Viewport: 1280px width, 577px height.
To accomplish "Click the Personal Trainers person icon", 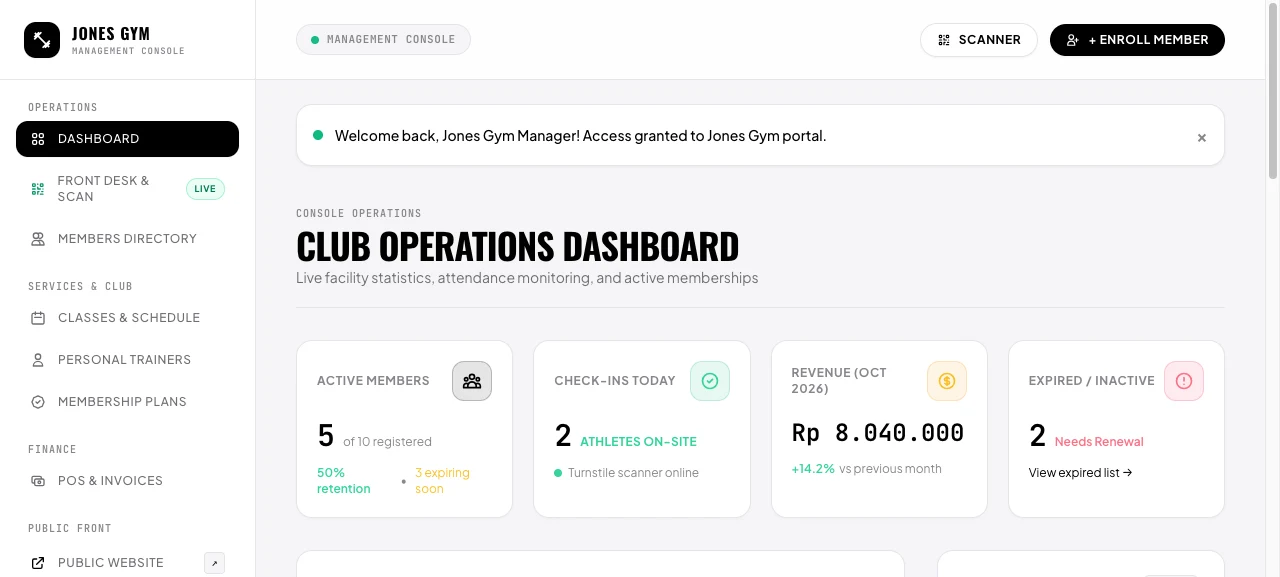I will tap(38, 360).
